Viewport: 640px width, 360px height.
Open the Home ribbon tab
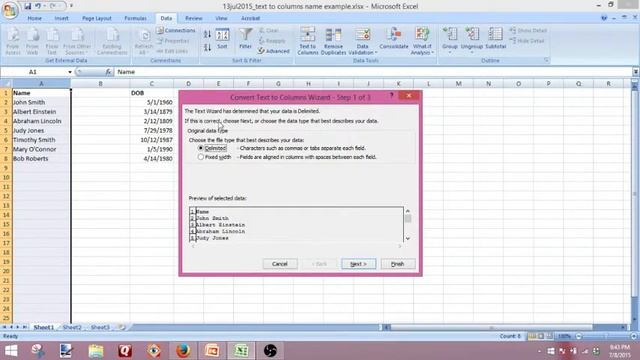35,18
